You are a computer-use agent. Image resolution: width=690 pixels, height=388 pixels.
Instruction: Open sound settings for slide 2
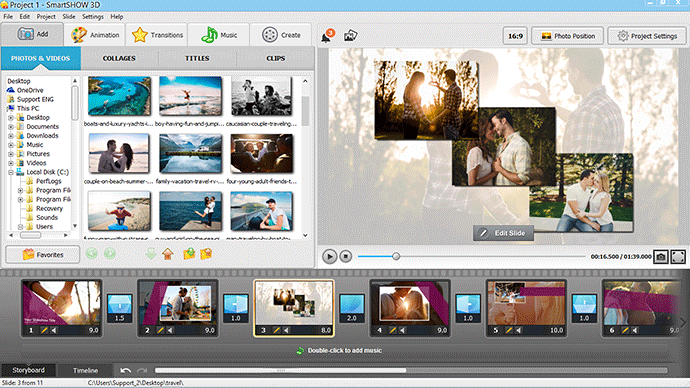(x=170, y=330)
